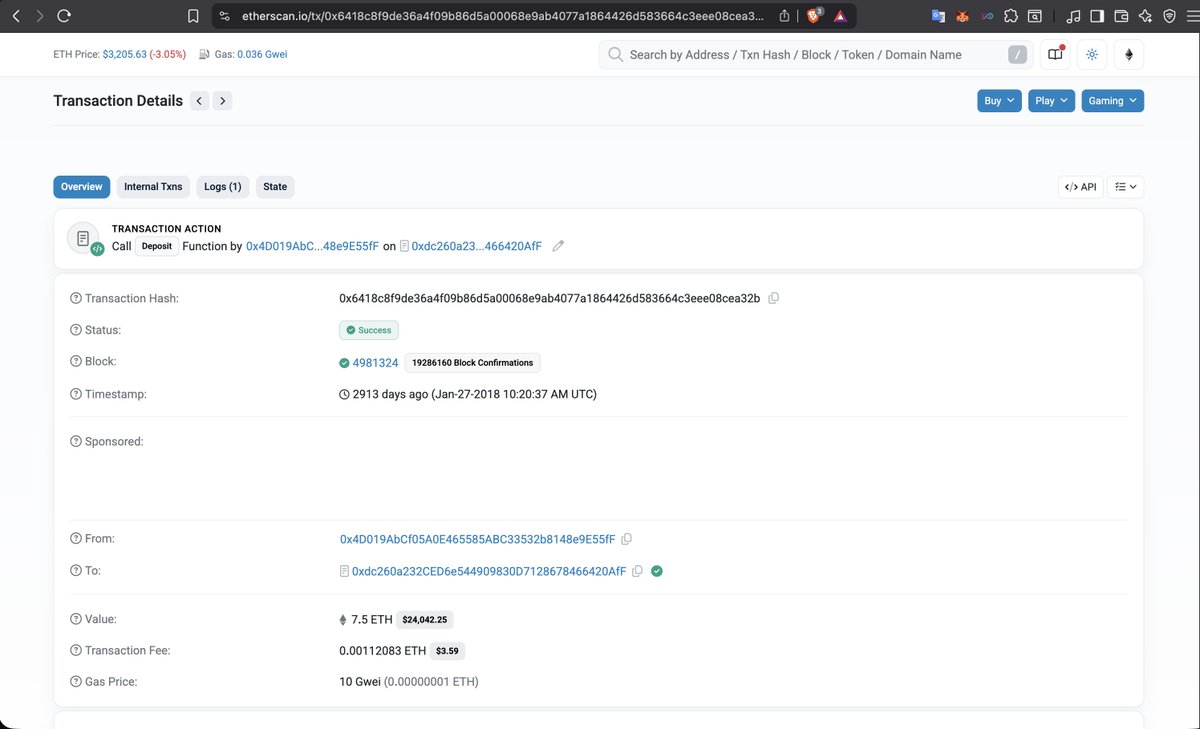The width and height of the screenshot is (1200, 729).
Task: Click the $24,042.25 value badge
Action: click(425, 620)
